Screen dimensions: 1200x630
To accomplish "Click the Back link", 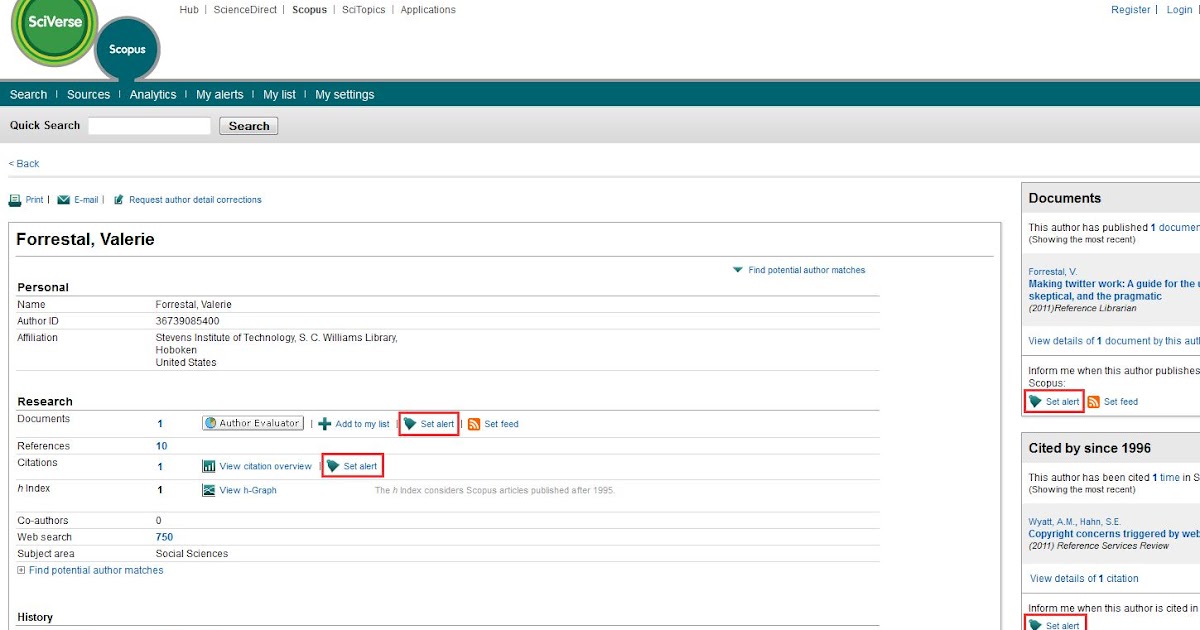I will (24, 164).
